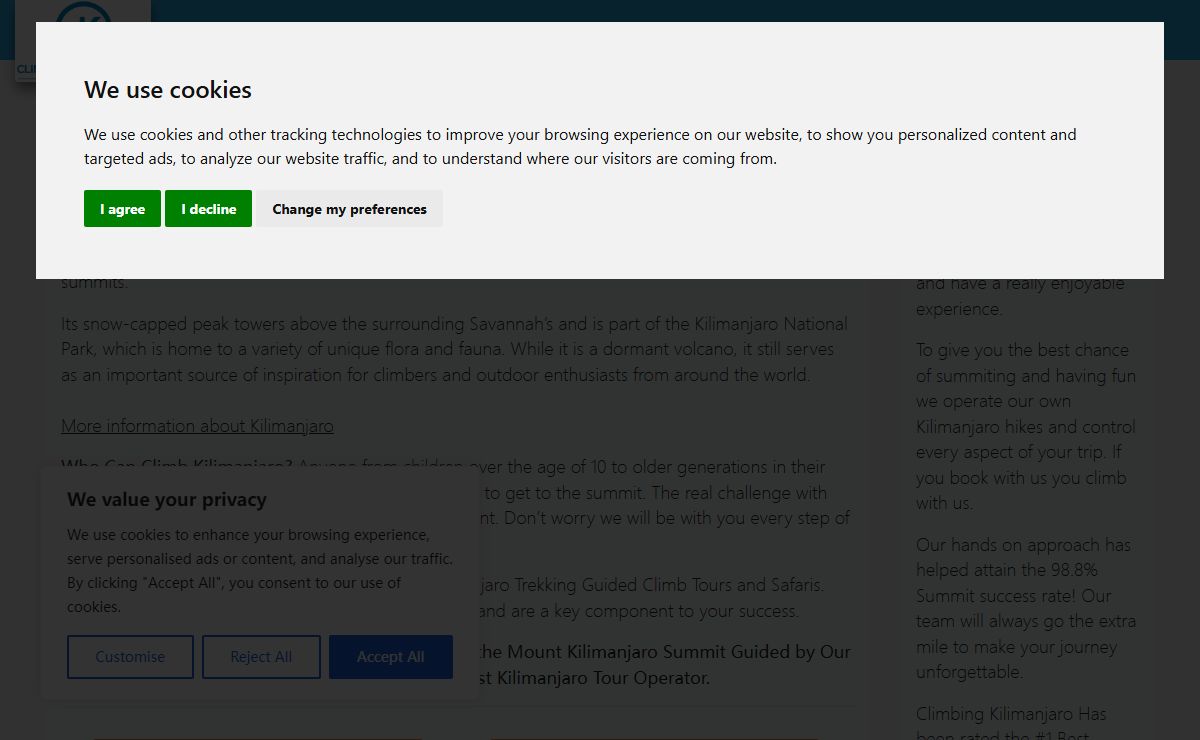Screen dimensions: 1200x740
Task: Click the paragraph beginning "Its snow-capped peak towers"
Action: [454, 350]
